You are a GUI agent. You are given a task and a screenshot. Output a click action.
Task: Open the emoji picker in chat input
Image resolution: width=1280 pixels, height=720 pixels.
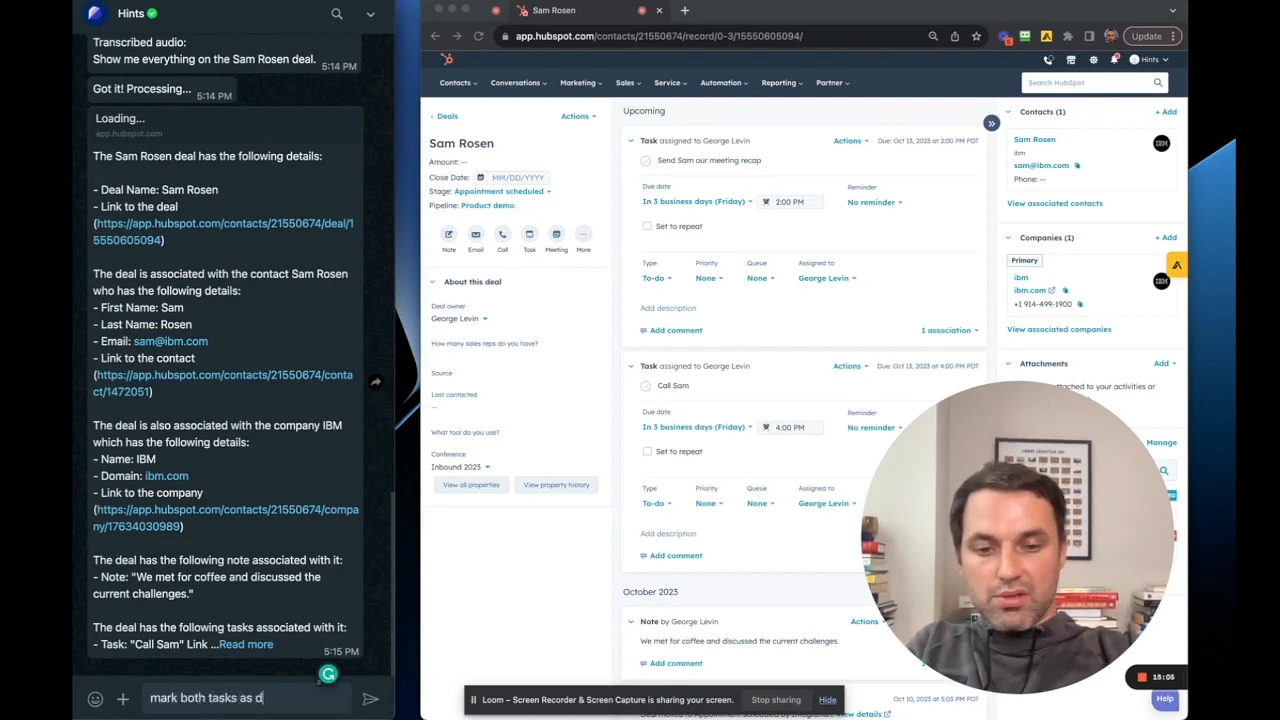point(95,699)
